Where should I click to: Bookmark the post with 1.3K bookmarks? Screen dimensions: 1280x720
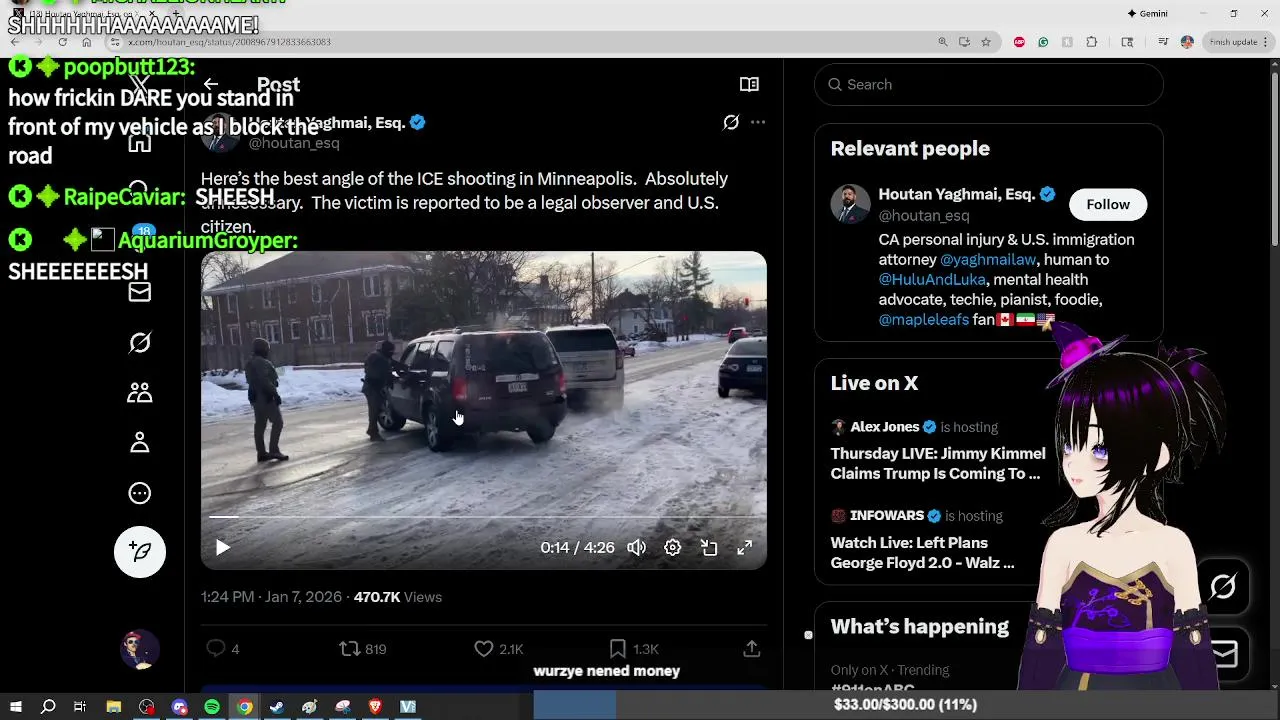pyautogui.click(x=618, y=649)
